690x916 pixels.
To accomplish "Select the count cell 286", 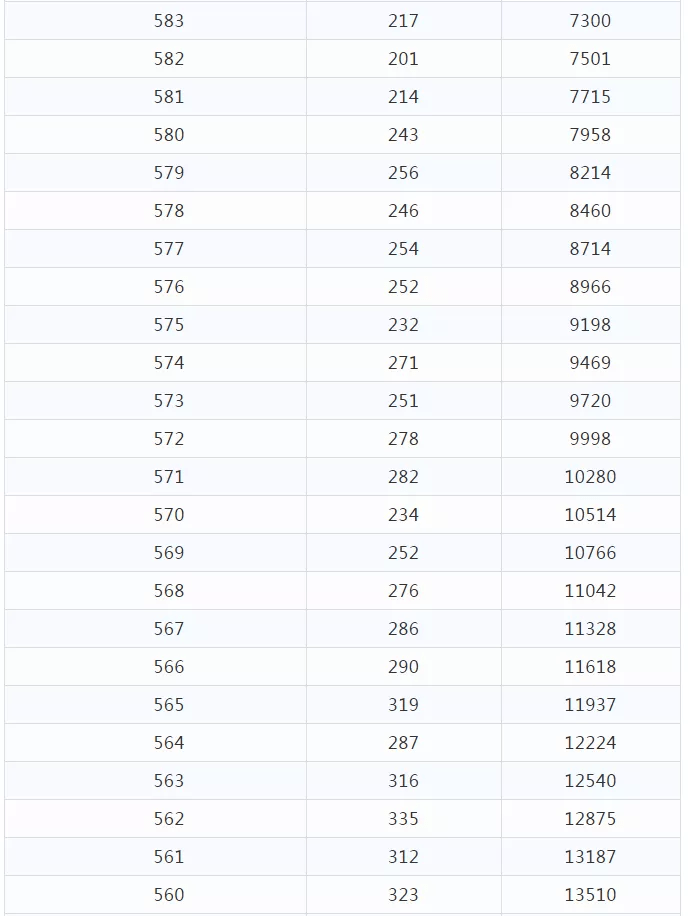I will (403, 629).
